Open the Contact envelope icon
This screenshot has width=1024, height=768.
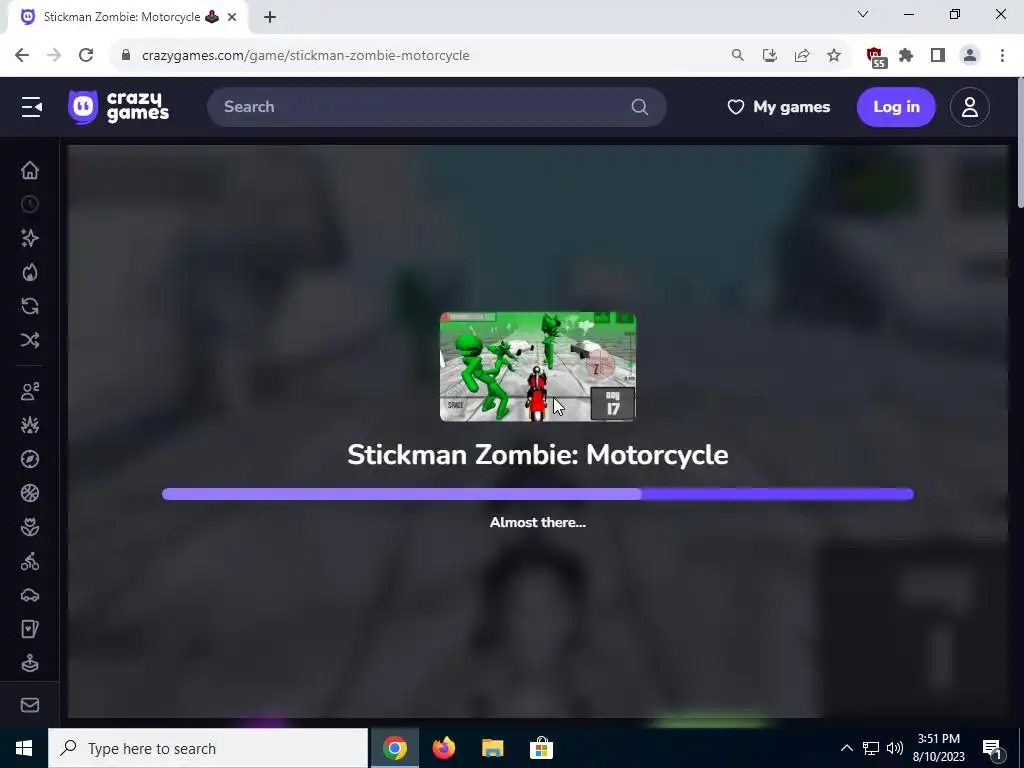click(x=30, y=705)
